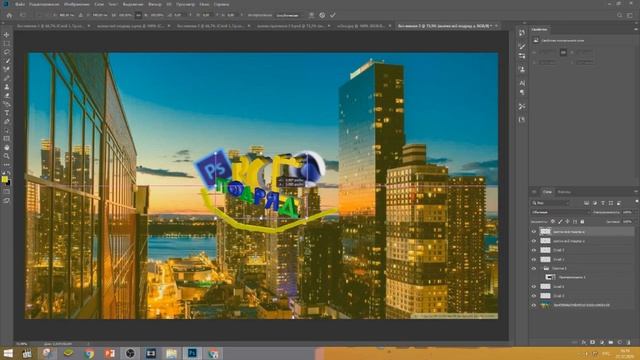Open the Windows Start button
Viewport: 640px width, 360px height.
point(8,353)
